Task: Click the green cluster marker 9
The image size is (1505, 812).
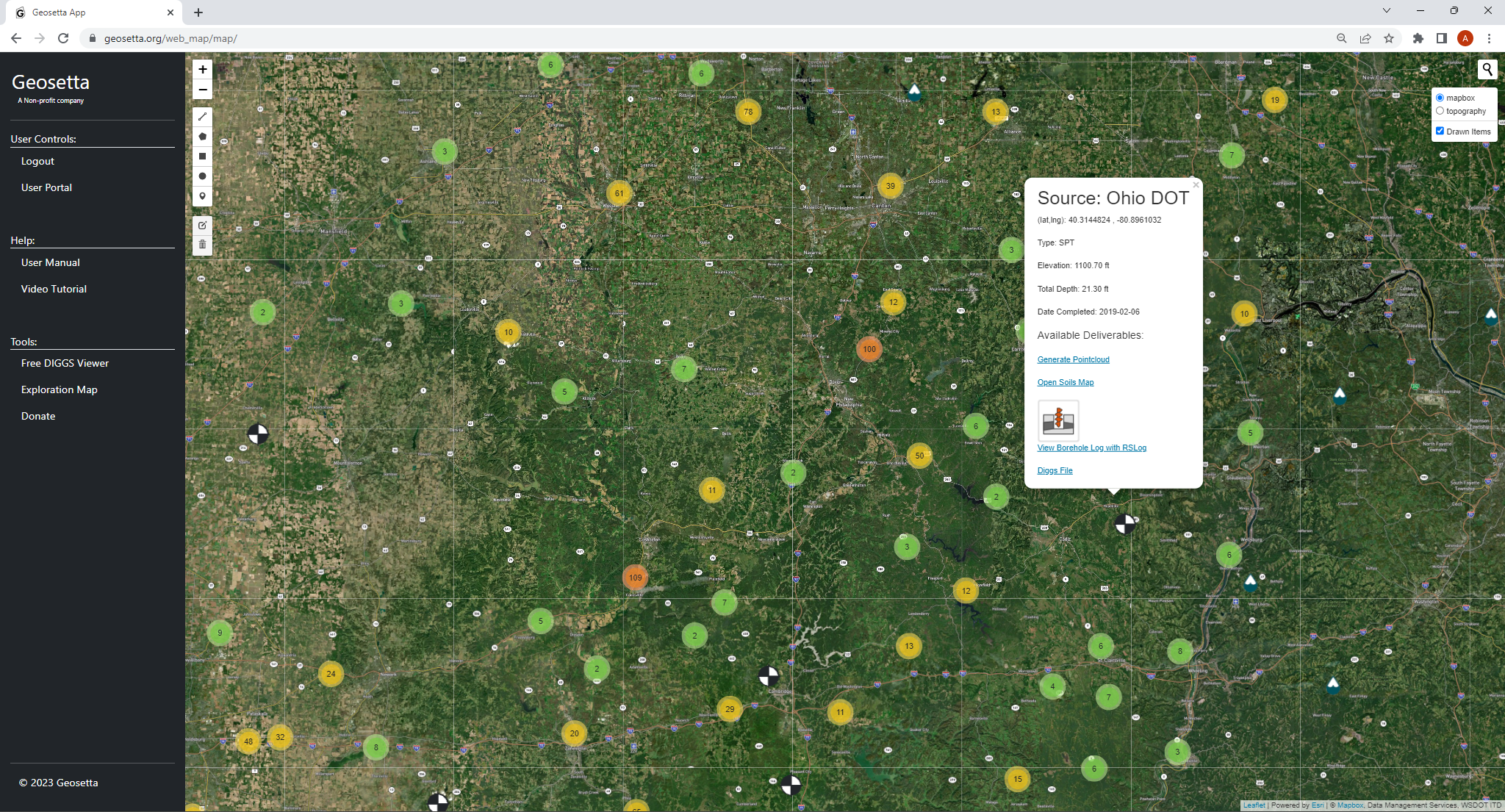Action: [x=220, y=633]
